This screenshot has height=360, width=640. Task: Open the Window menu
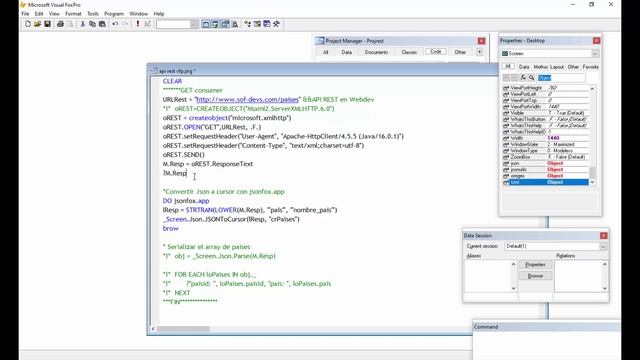click(x=139, y=14)
